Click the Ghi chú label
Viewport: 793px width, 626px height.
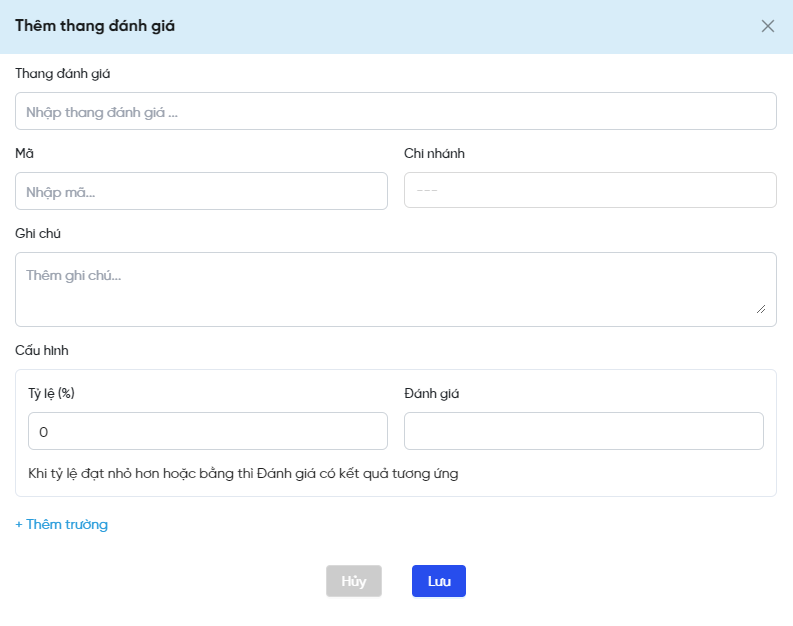(38, 233)
